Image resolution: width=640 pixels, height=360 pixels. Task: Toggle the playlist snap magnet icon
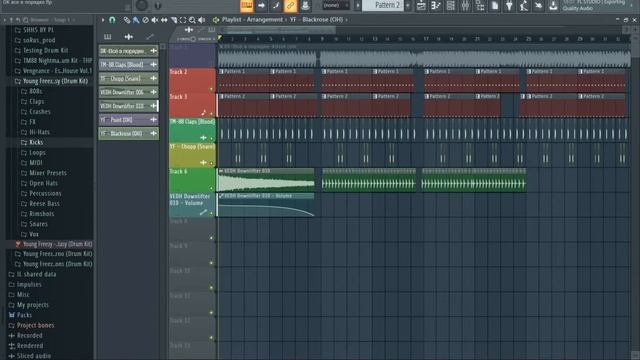click(x=112, y=20)
